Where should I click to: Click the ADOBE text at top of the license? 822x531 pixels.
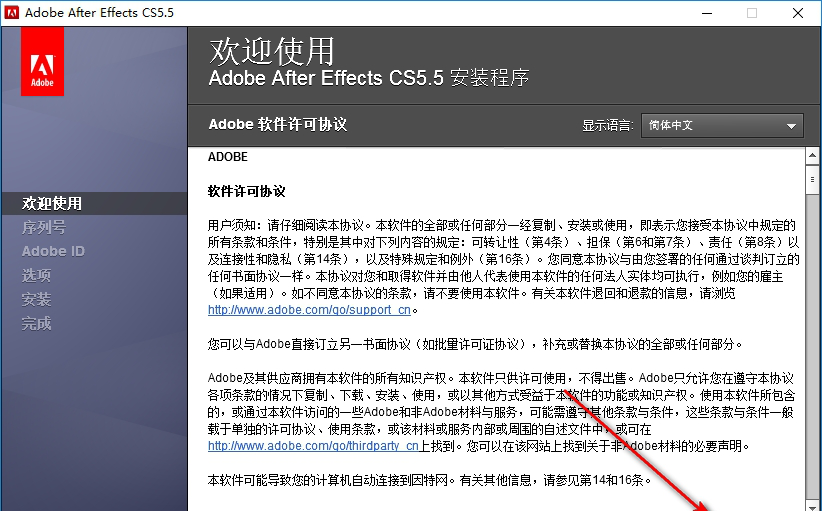[x=228, y=157]
